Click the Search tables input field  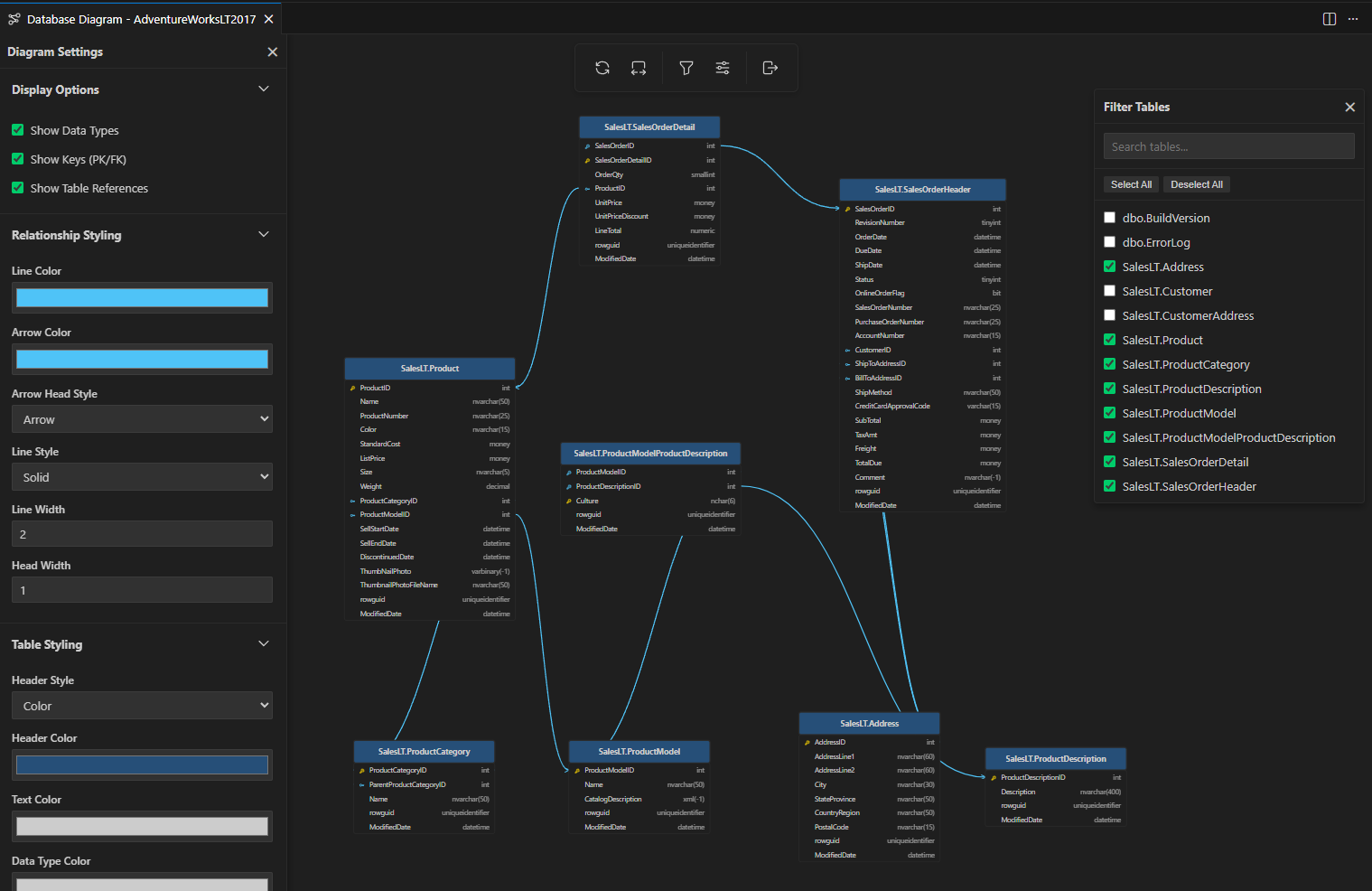click(1228, 146)
